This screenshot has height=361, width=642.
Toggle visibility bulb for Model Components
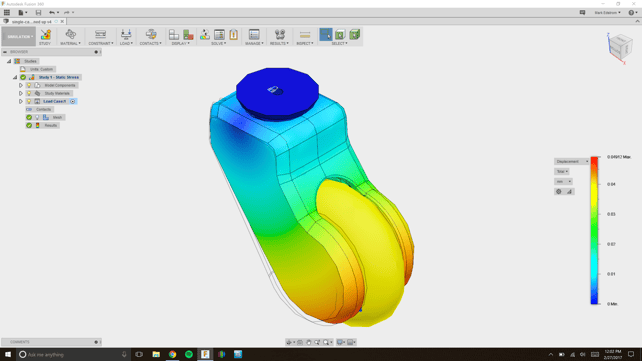coord(29,85)
